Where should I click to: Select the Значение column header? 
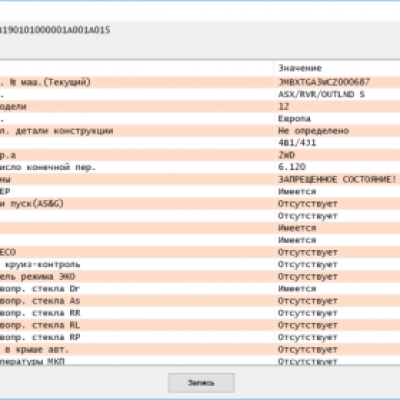[300, 68]
